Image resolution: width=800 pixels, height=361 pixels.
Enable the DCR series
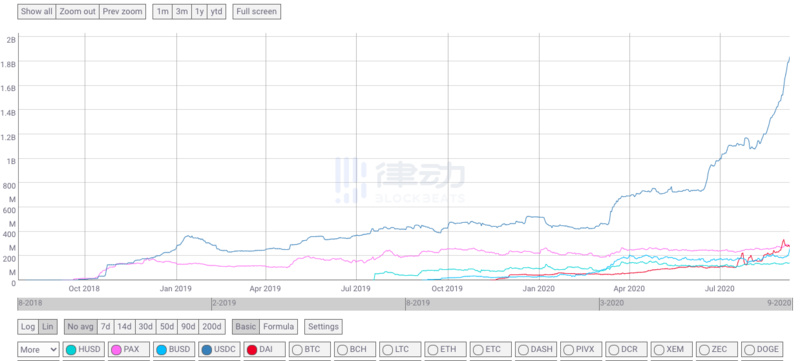627,350
